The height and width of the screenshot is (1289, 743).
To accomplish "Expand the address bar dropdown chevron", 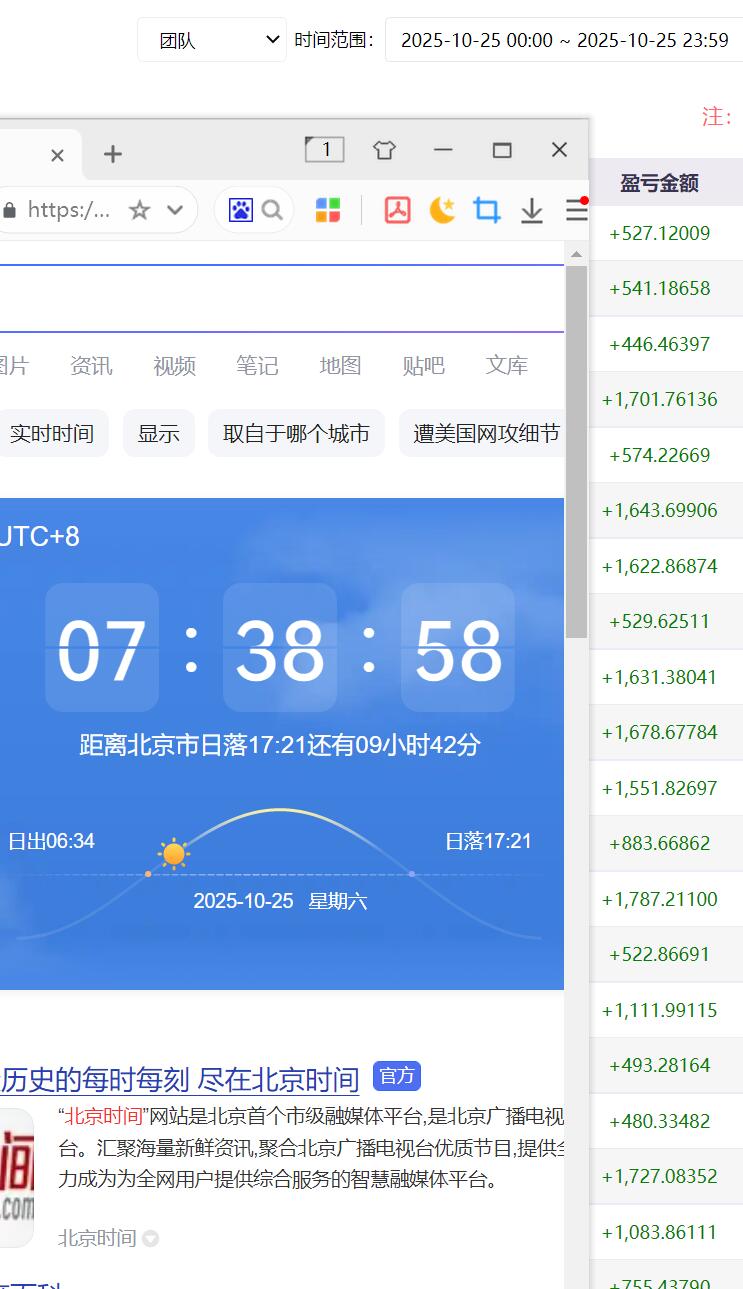I will pos(175,210).
